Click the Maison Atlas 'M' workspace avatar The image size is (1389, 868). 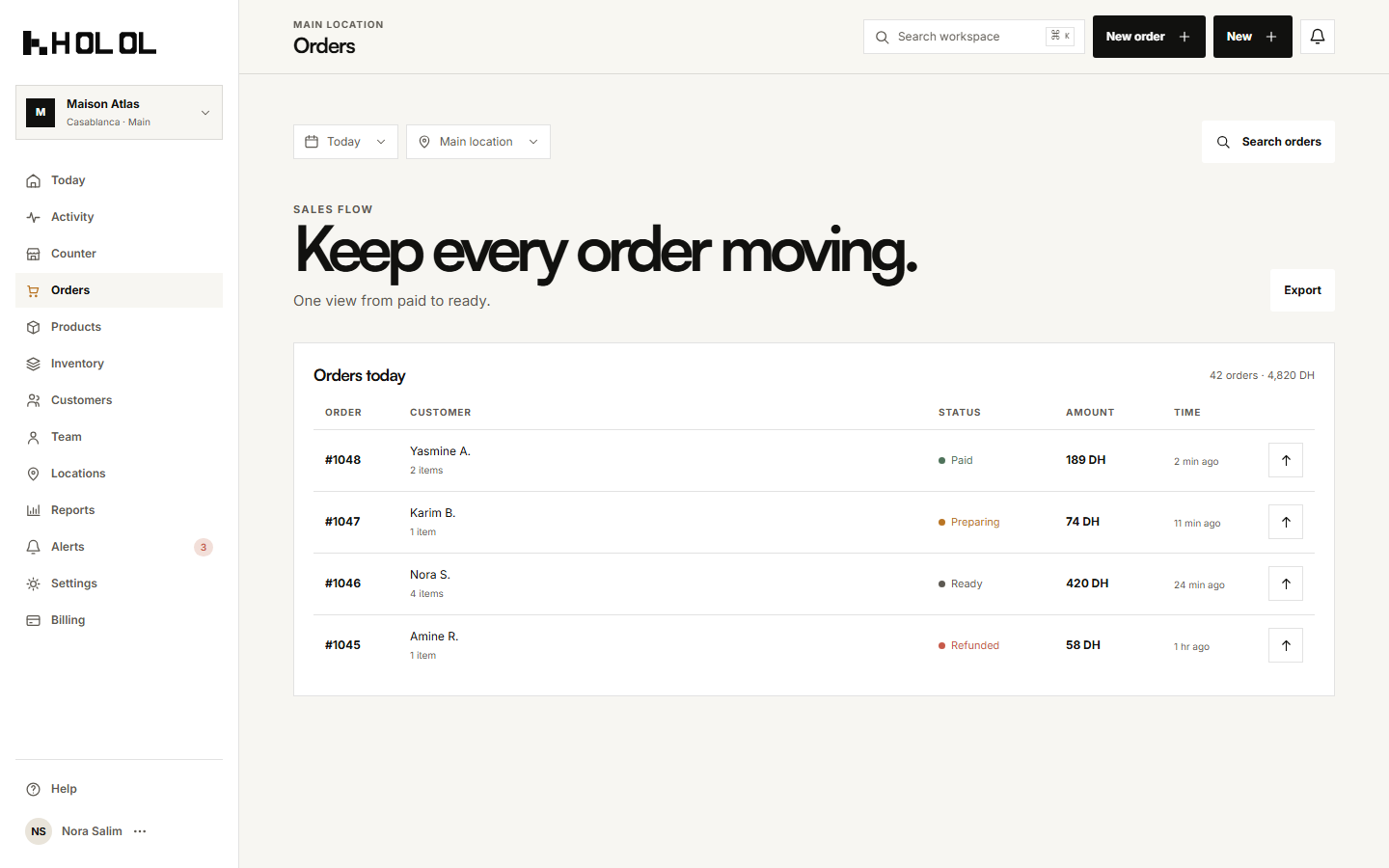pos(41,112)
